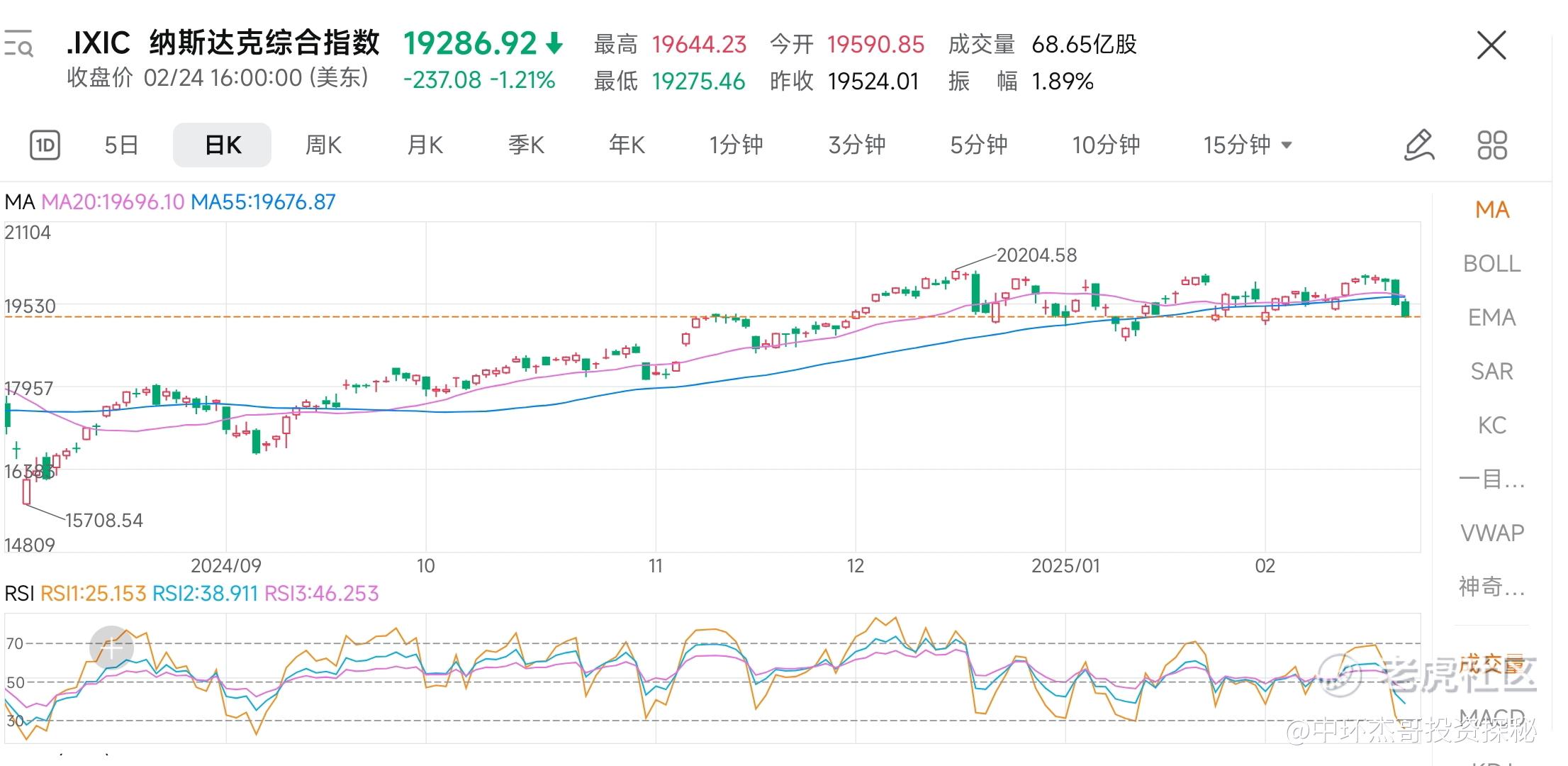Close the chart with the X icon

pos(1491,45)
